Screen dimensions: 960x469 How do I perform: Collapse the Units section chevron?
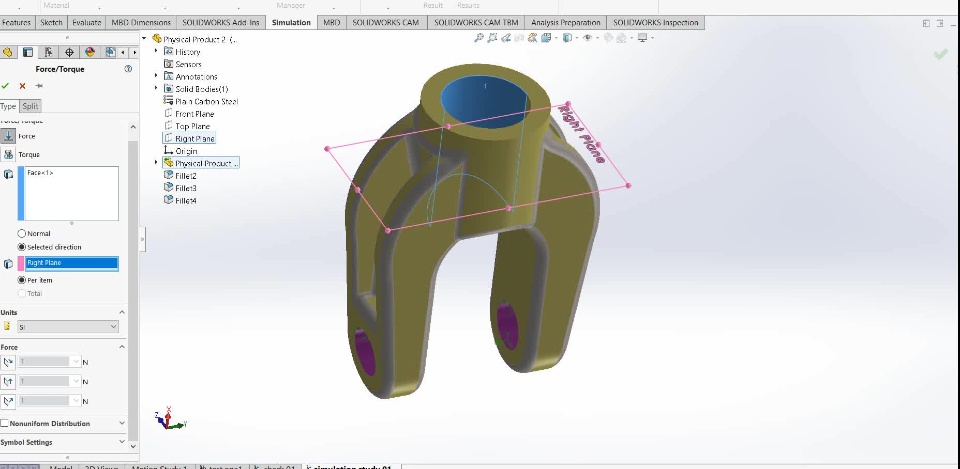pyautogui.click(x=122, y=312)
